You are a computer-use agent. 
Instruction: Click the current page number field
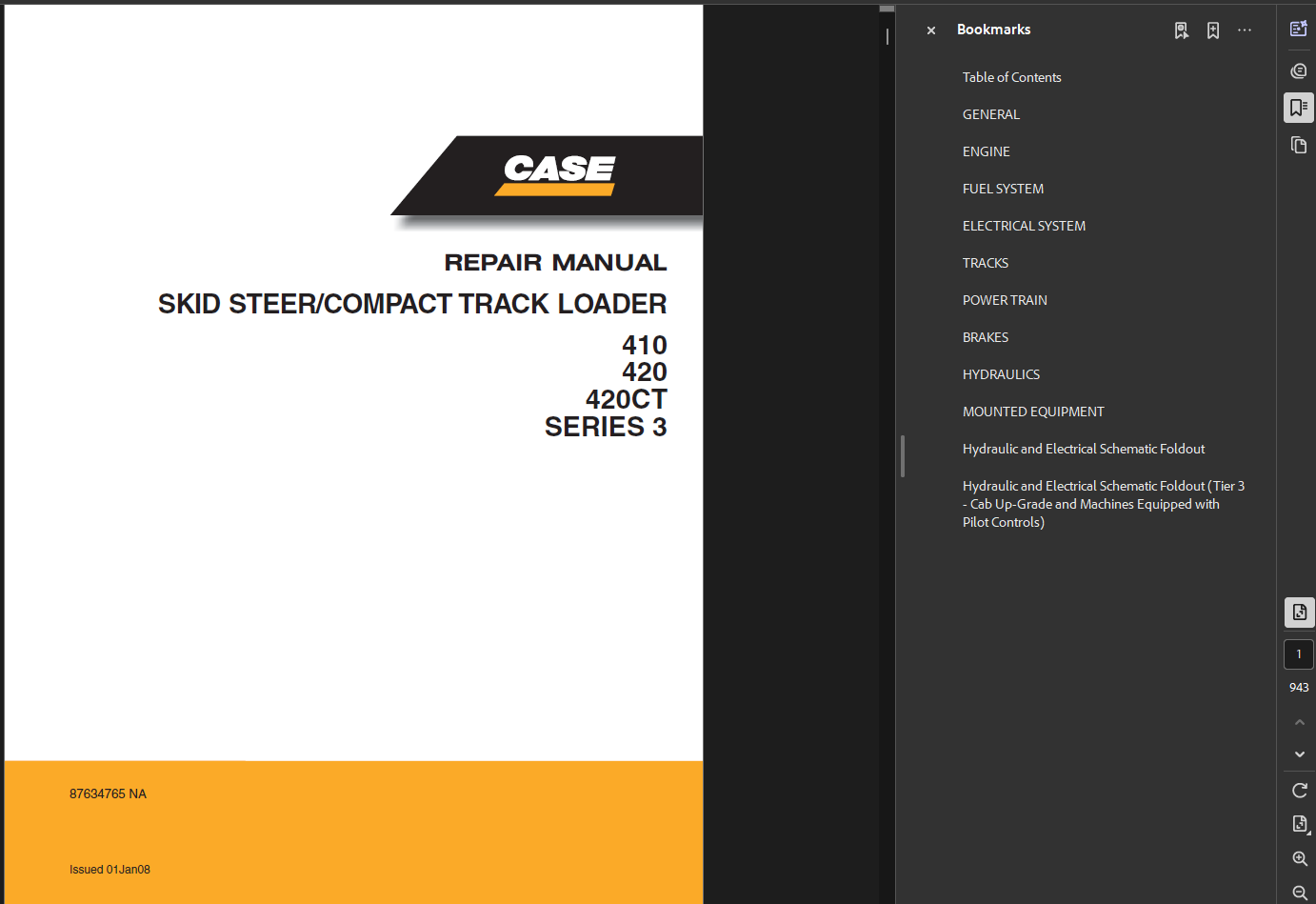click(x=1299, y=654)
